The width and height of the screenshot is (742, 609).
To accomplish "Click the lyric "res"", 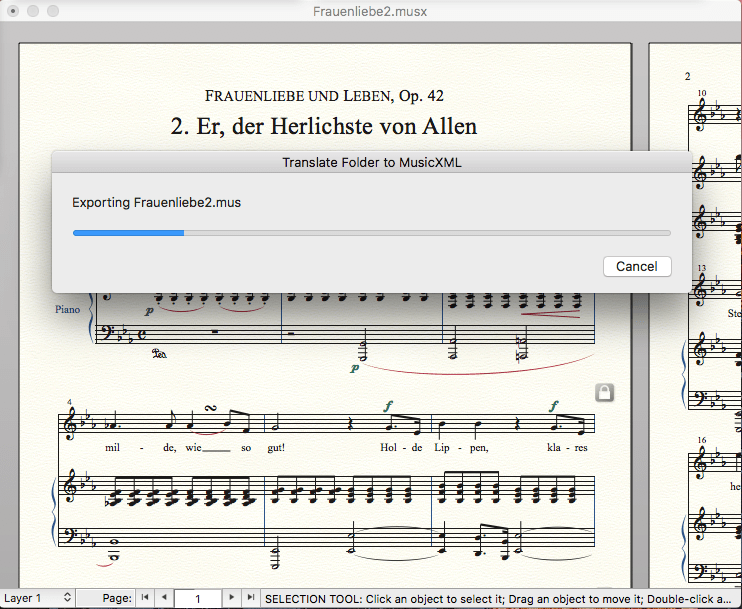I will (581, 448).
